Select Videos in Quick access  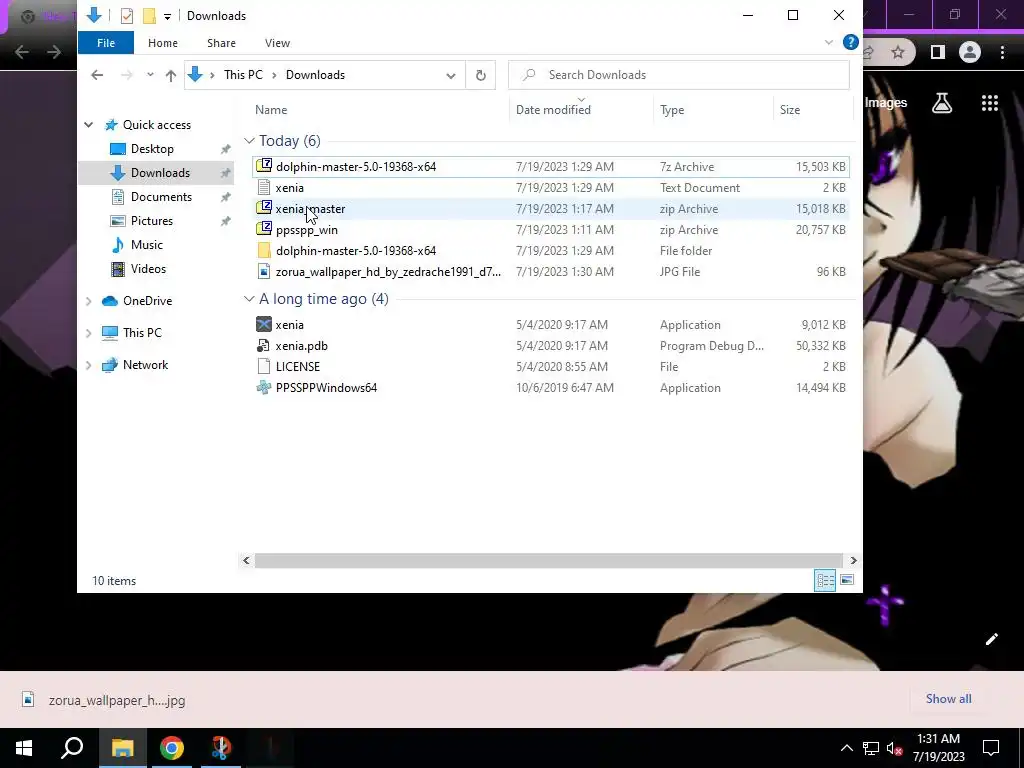(x=148, y=269)
